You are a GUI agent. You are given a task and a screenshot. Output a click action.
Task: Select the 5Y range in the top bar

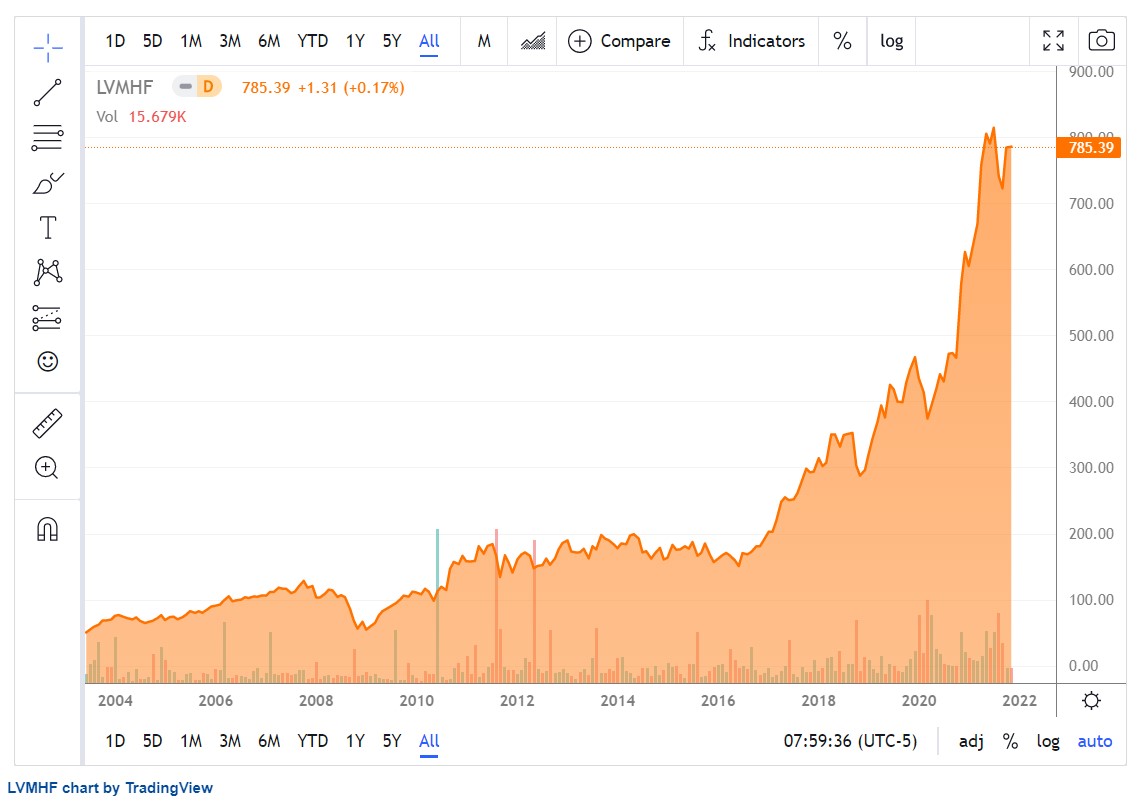click(392, 41)
